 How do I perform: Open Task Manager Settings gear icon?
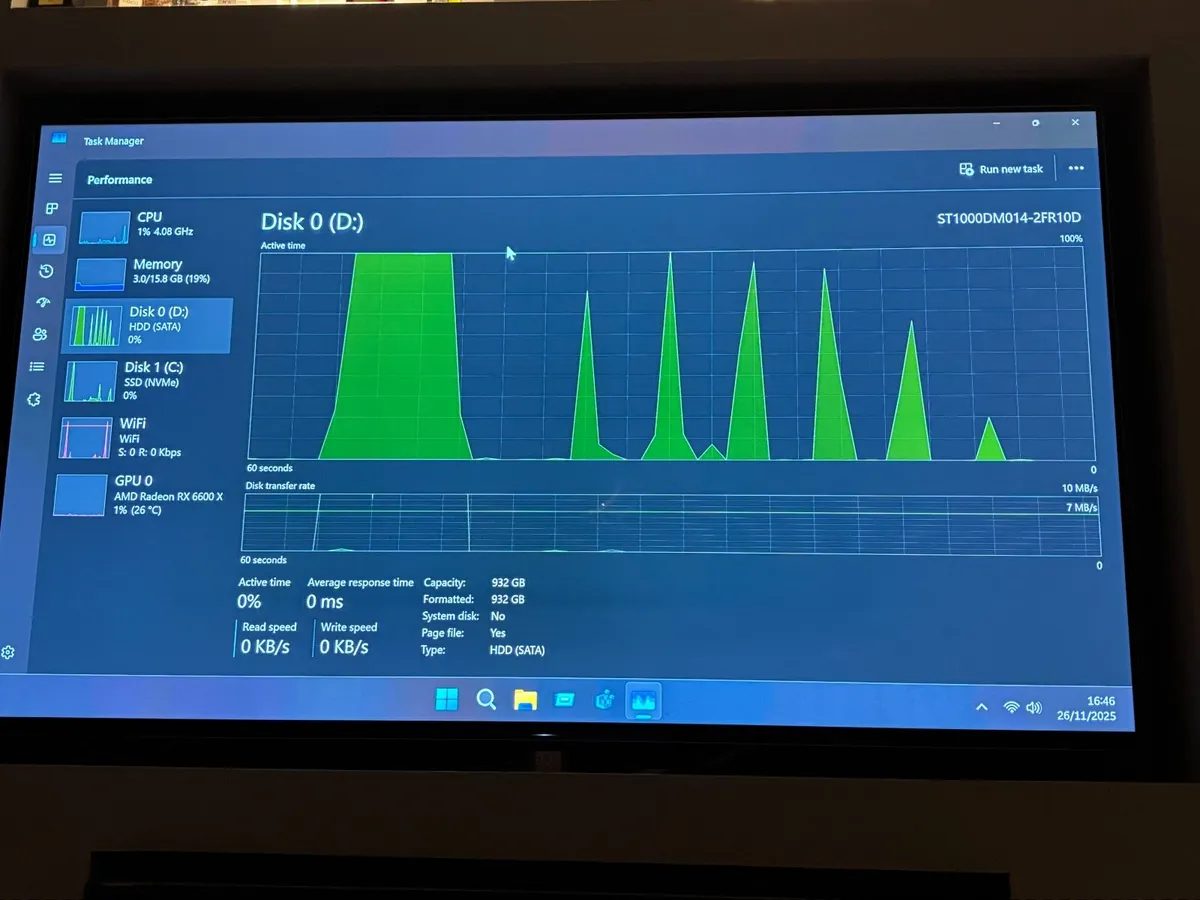[x=8, y=652]
